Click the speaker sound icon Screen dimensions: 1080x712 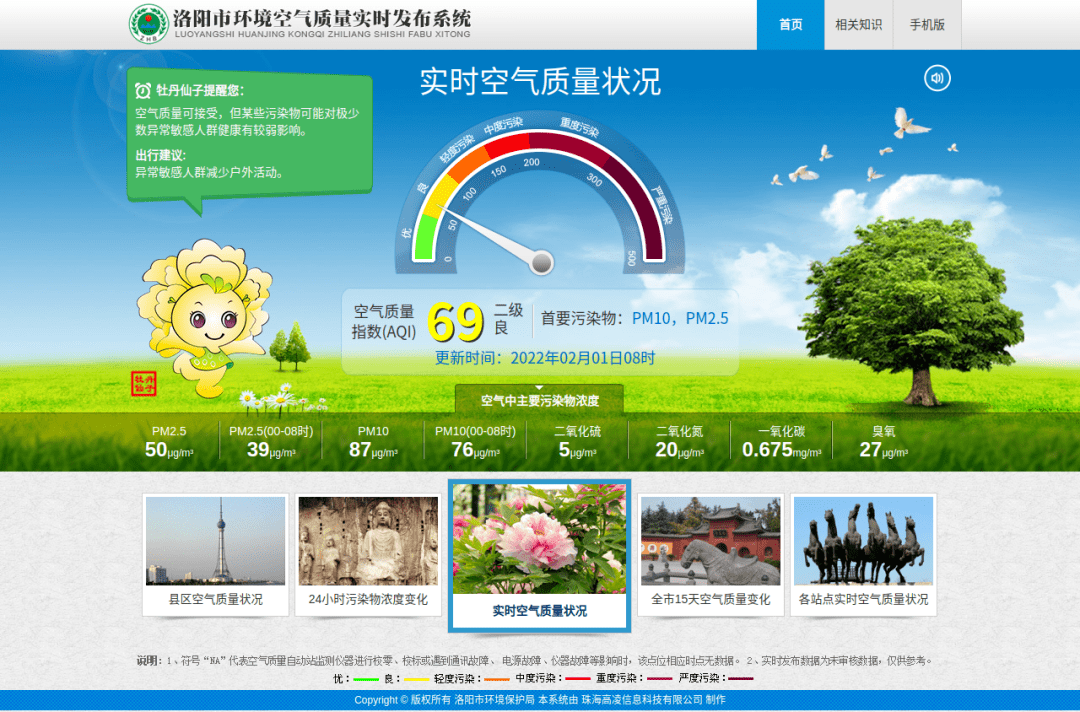point(937,78)
